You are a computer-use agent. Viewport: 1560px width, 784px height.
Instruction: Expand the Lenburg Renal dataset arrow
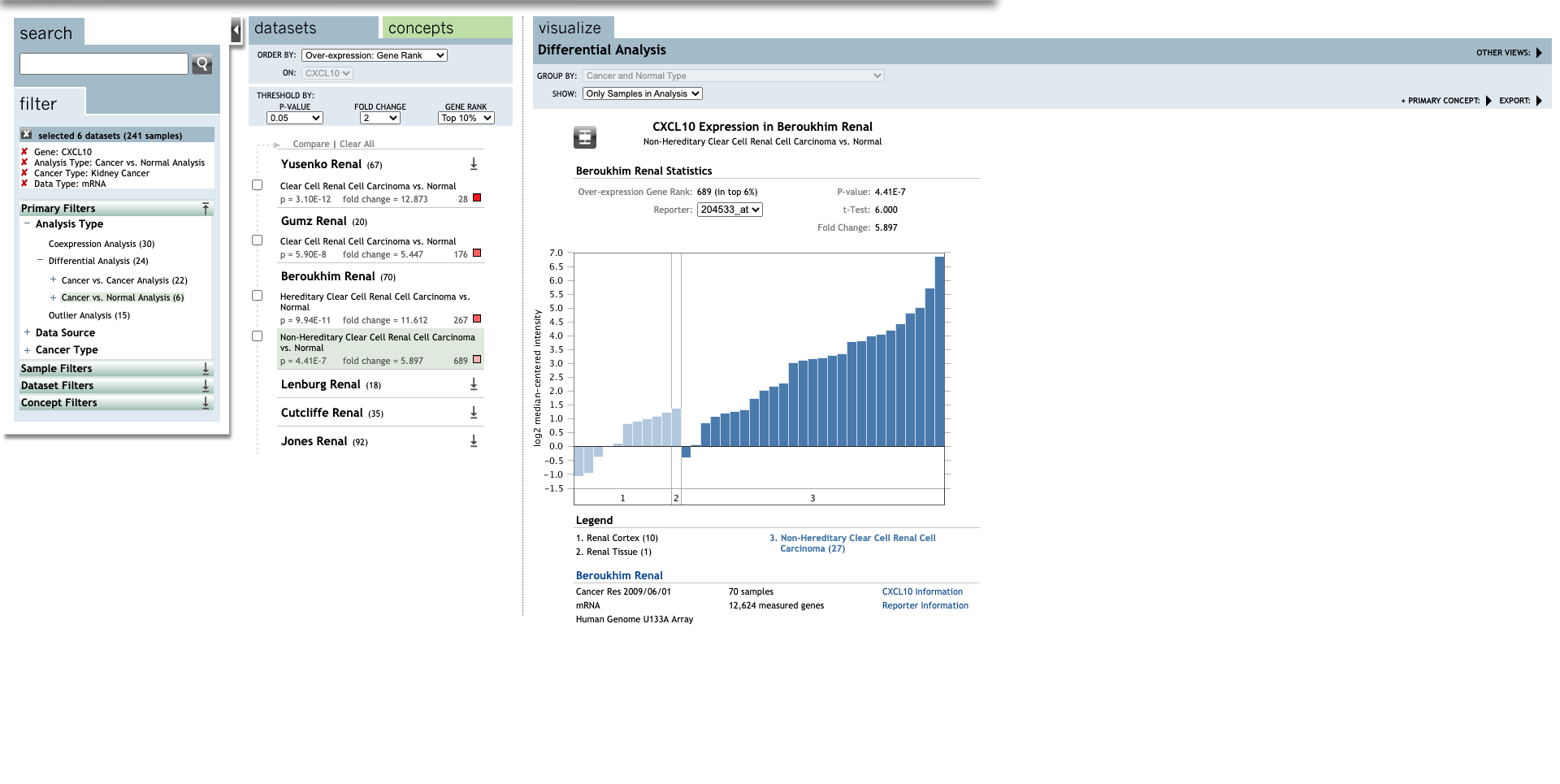pyautogui.click(x=474, y=384)
